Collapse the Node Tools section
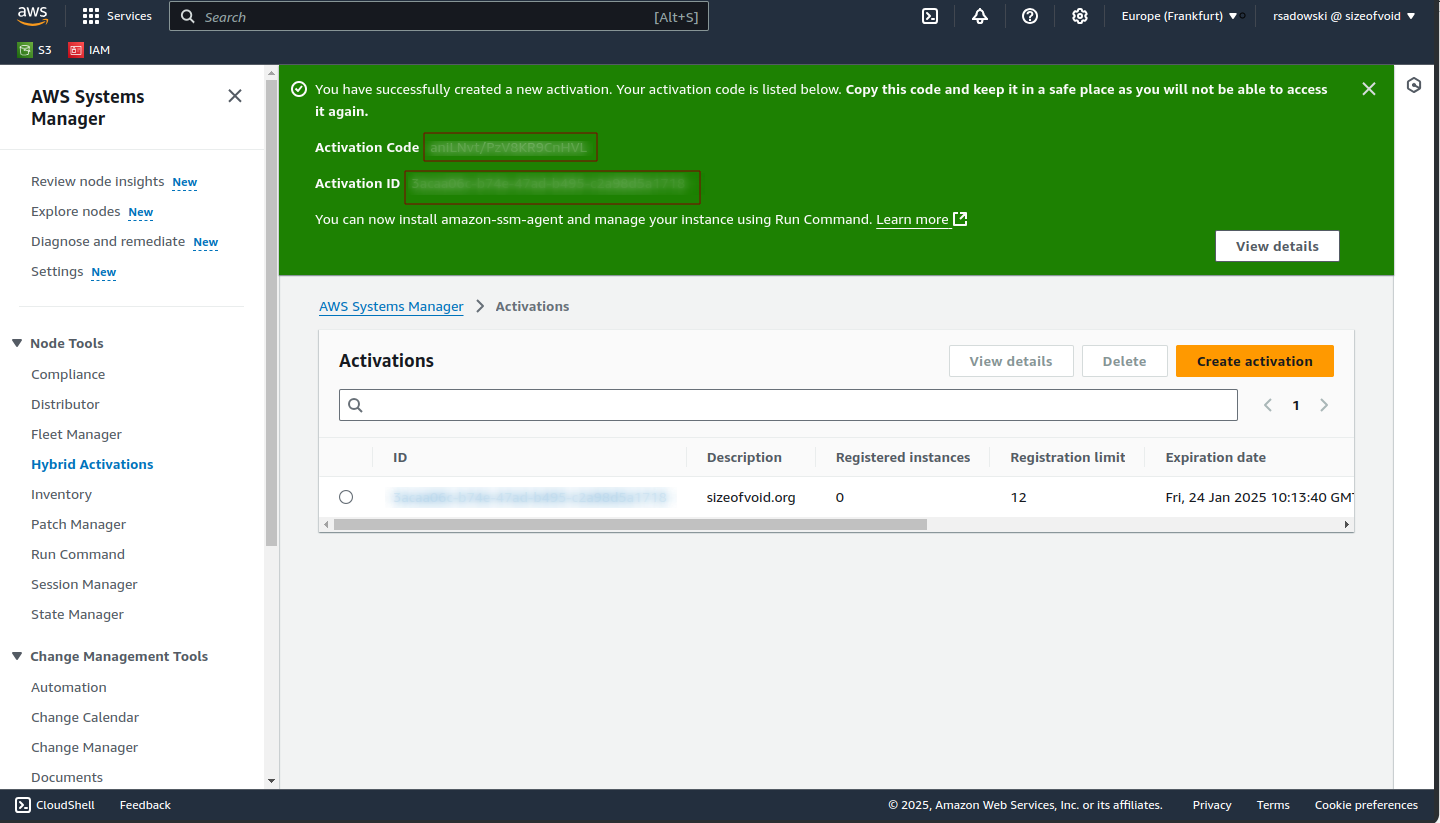The image size is (1440, 823). 17,343
